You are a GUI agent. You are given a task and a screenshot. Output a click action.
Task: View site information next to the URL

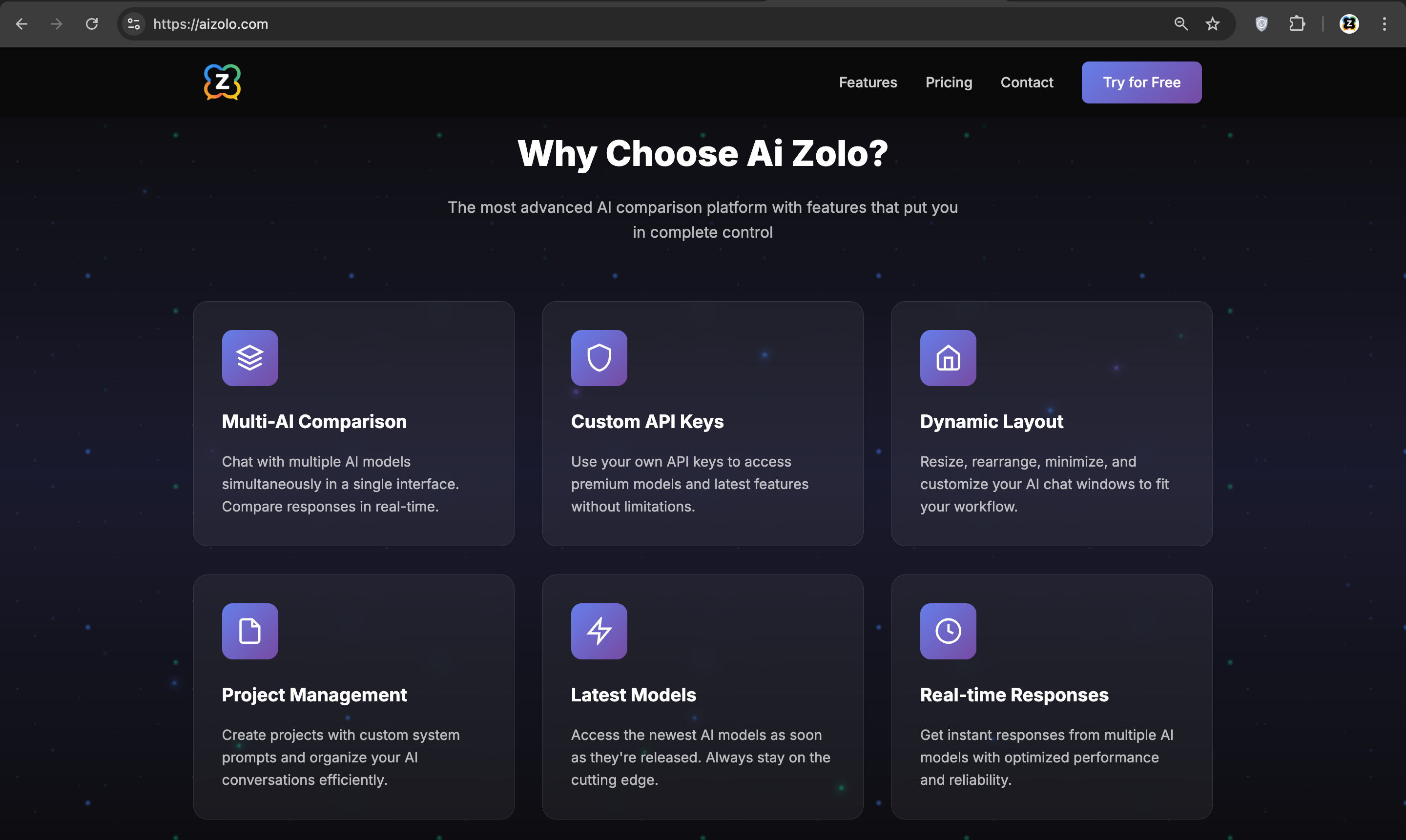click(134, 24)
